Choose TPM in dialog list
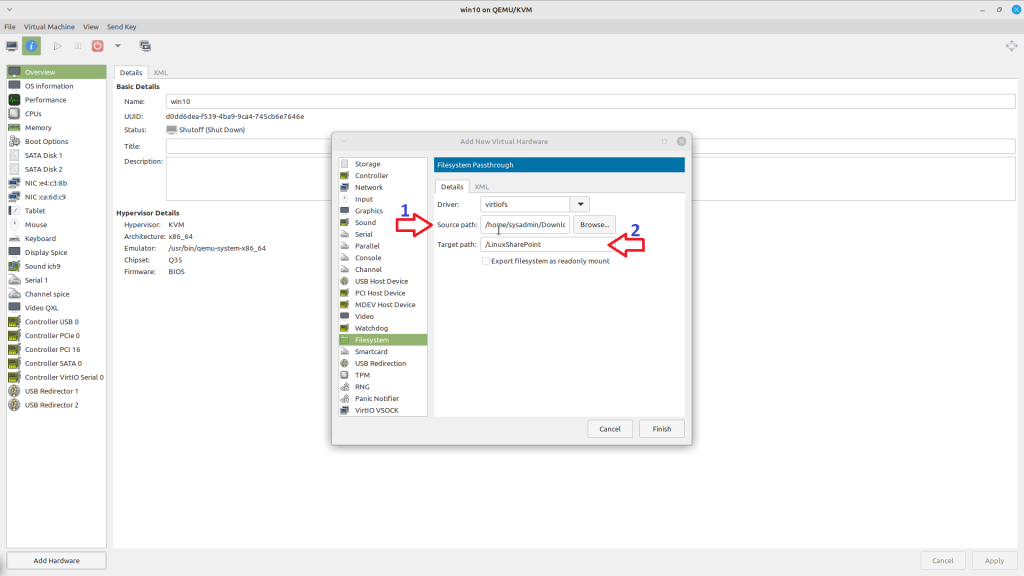 [383, 376]
